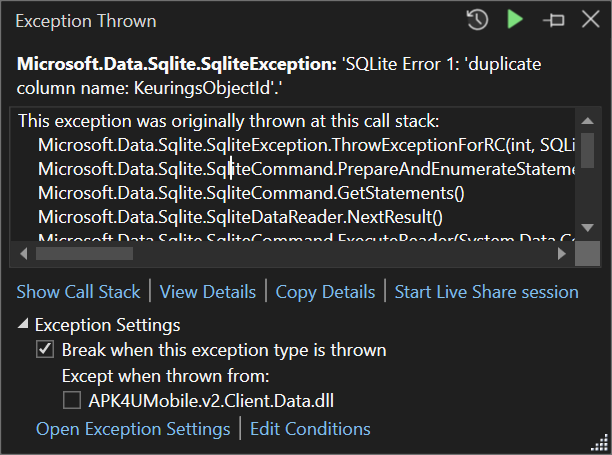Click Copy Details

tap(325, 292)
